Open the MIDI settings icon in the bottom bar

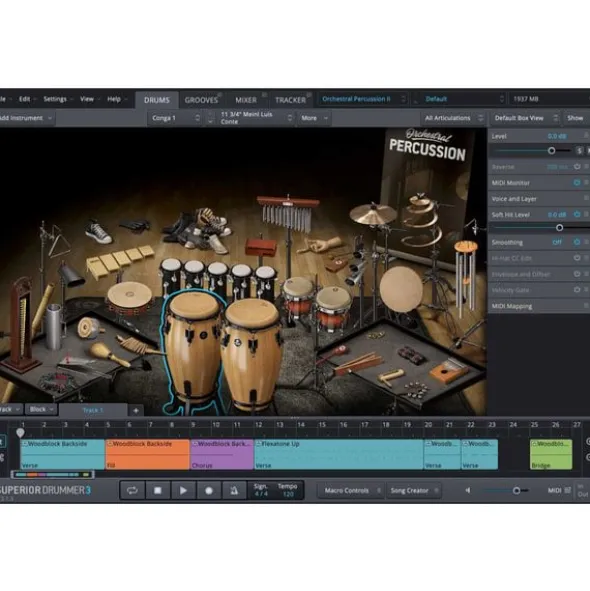[568, 490]
